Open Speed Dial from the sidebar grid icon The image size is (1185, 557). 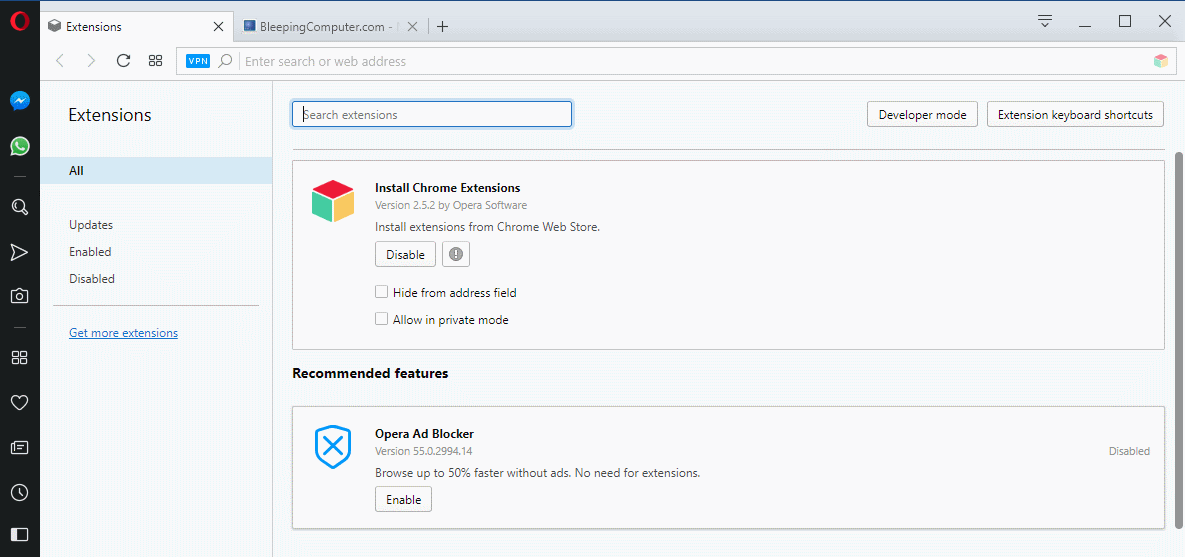click(20, 357)
